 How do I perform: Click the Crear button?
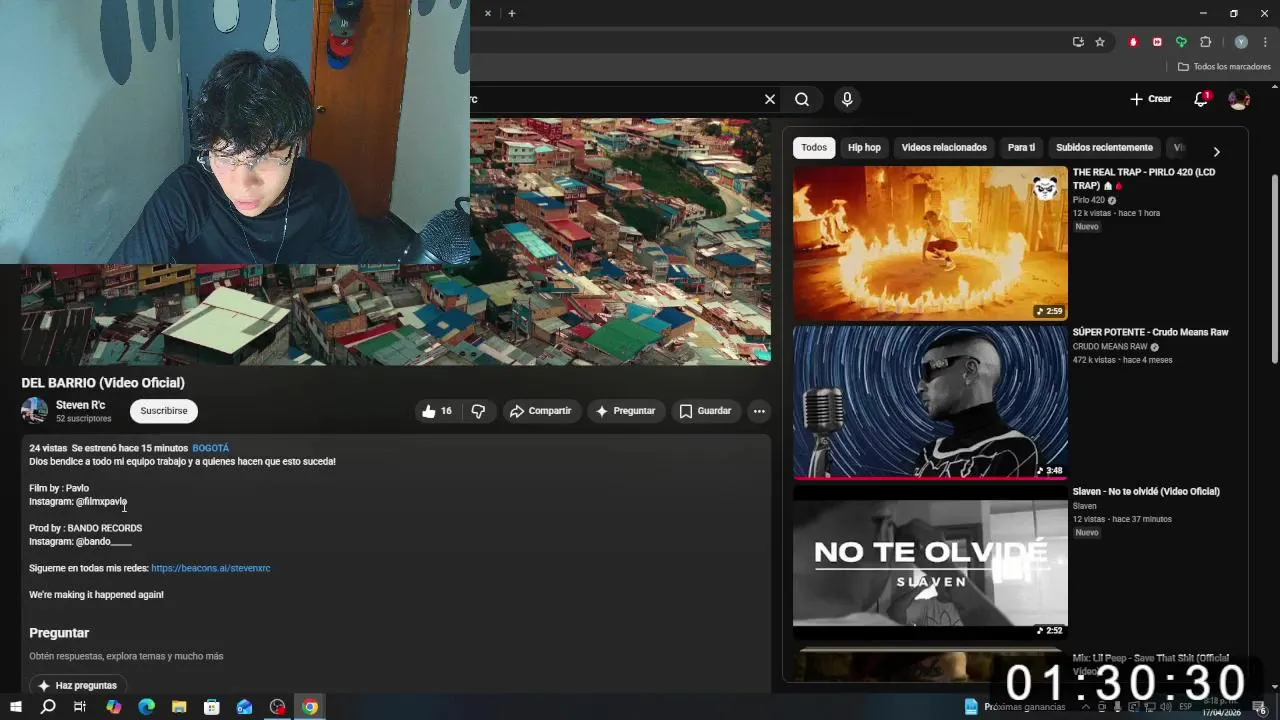(x=1150, y=99)
